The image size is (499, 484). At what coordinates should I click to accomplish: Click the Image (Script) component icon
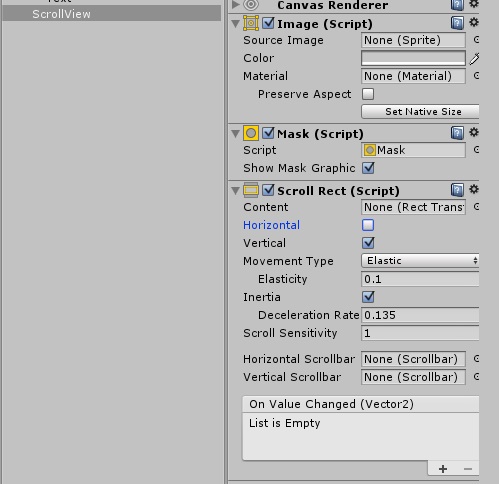coord(251,23)
